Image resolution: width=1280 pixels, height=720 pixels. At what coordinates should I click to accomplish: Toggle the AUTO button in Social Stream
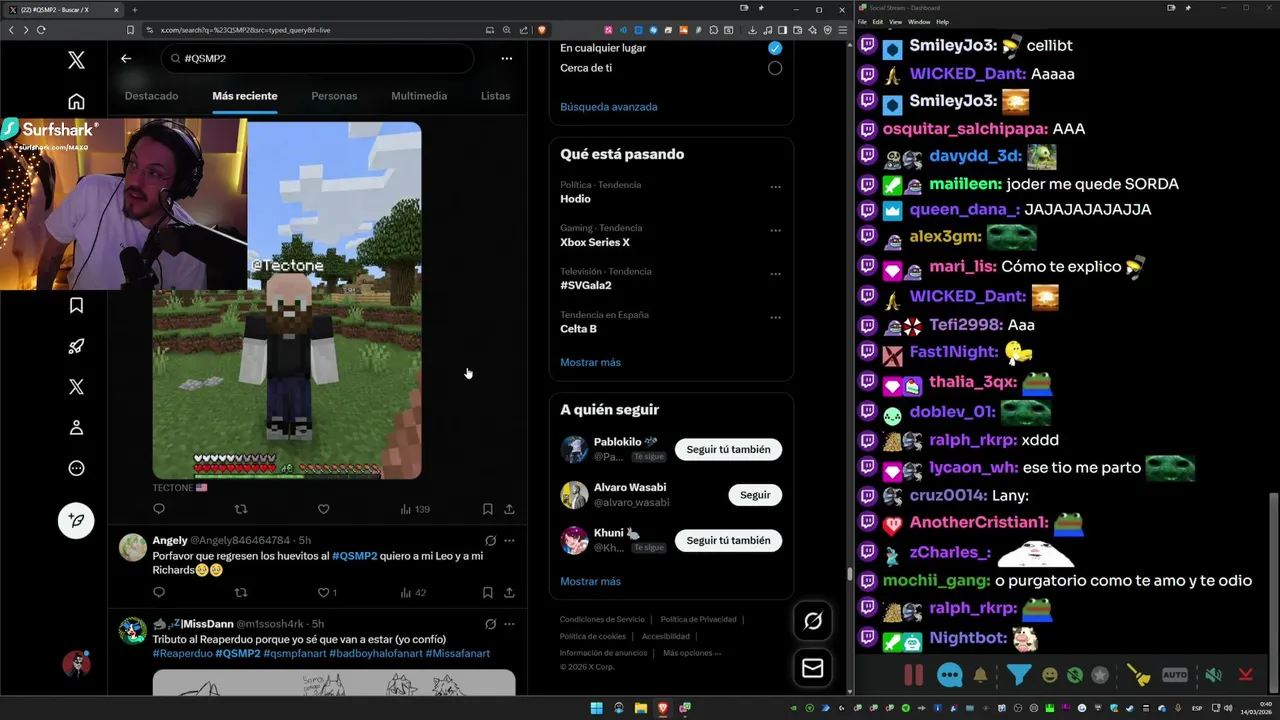[1175, 675]
